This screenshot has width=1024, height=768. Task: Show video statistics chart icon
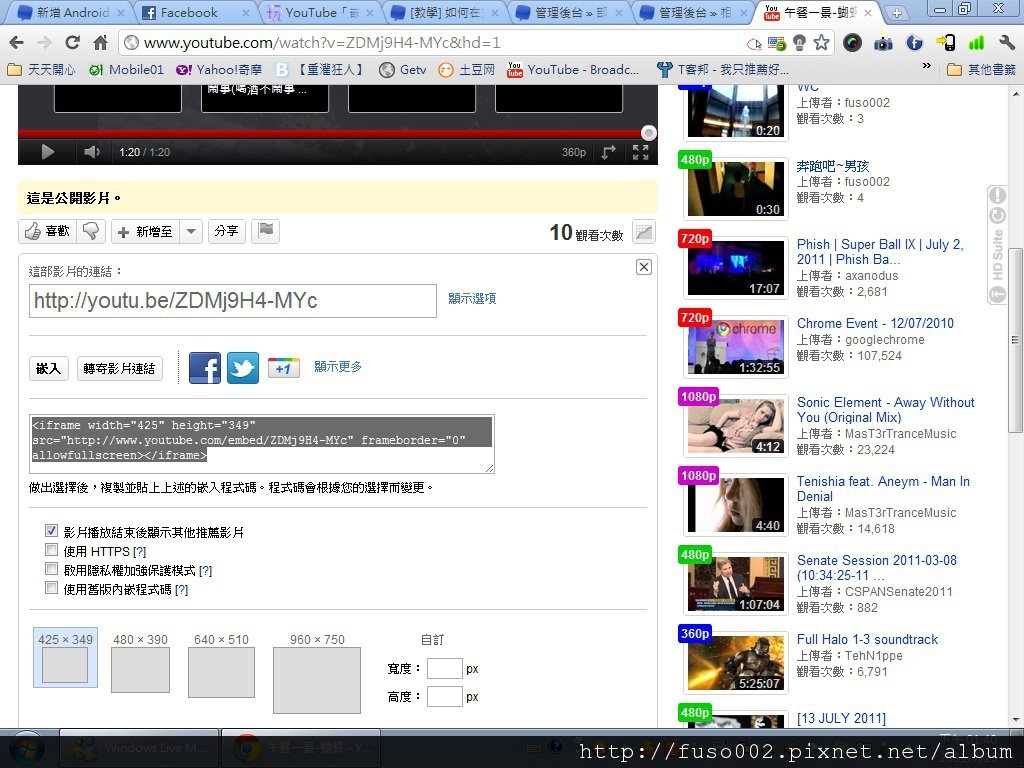pyautogui.click(x=644, y=232)
